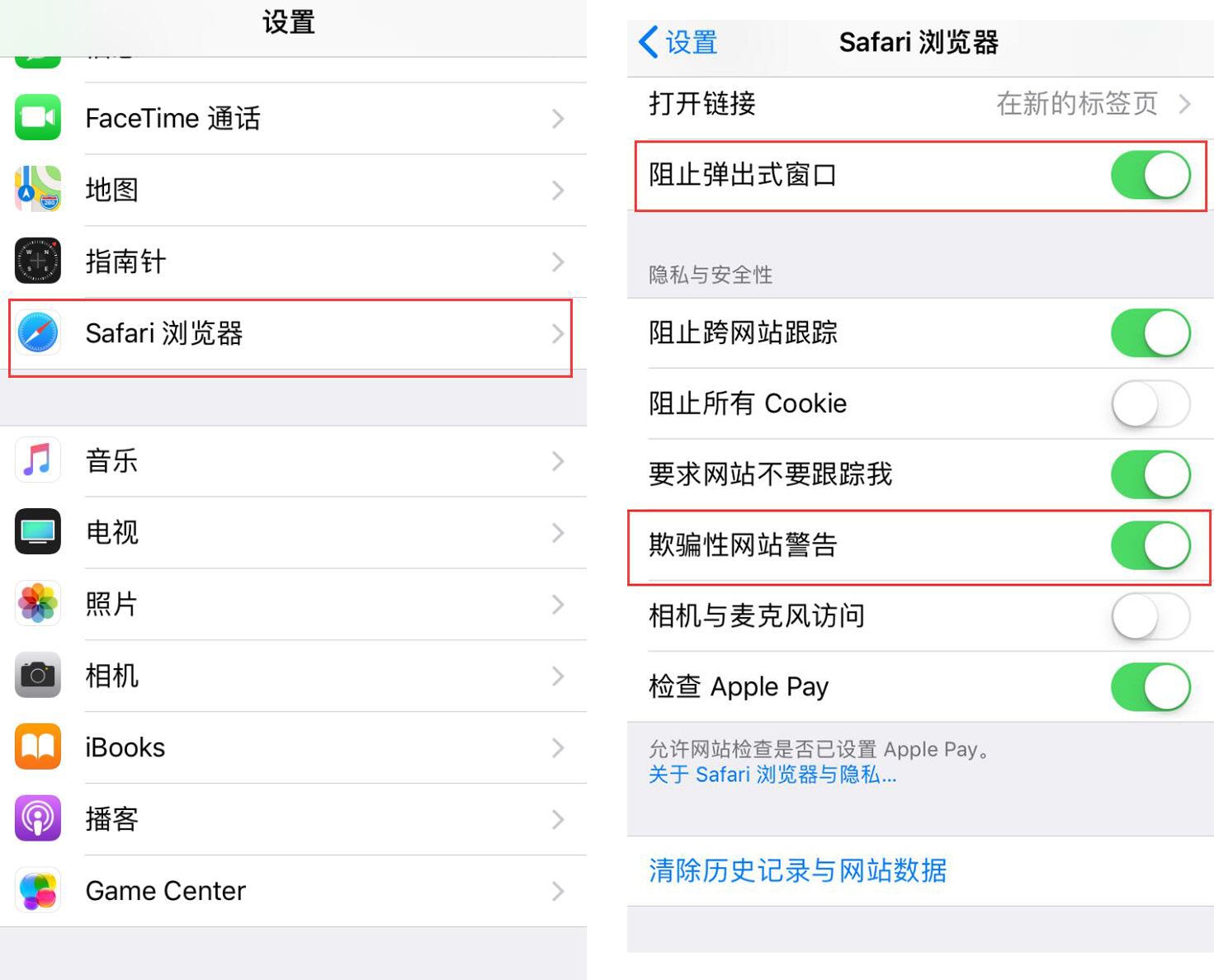Image resolution: width=1214 pixels, height=980 pixels.
Task: Tap the 照片 flower icon
Action: point(37,604)
